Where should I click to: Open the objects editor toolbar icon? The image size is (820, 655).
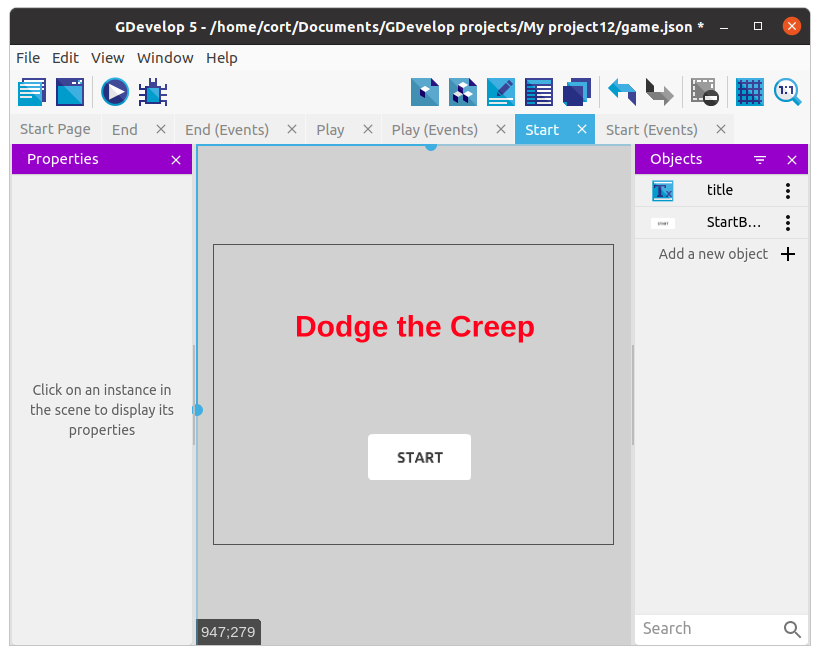tap(425, 92)
